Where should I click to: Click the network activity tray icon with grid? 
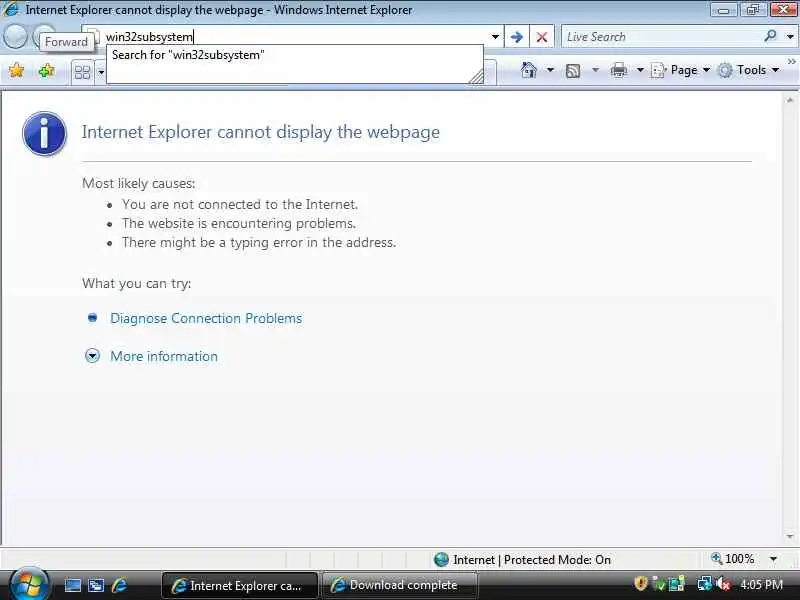[x=677, y=584]
